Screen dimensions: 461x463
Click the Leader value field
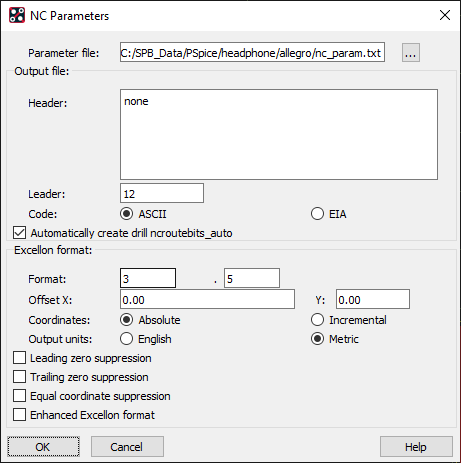pyautogui.click(x=162, y=193)
